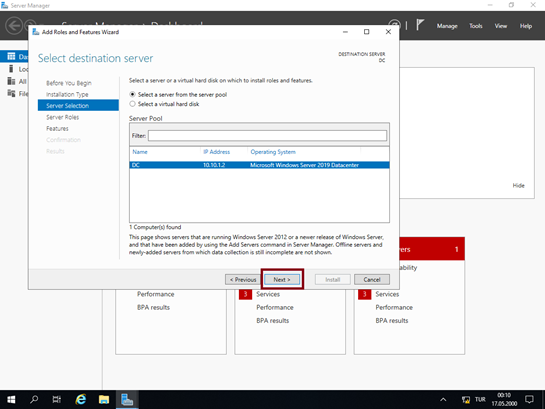Show hidden system tray icons
Image resolution: width=545 pixels, height=409 pixels.
tap(443, 400)
